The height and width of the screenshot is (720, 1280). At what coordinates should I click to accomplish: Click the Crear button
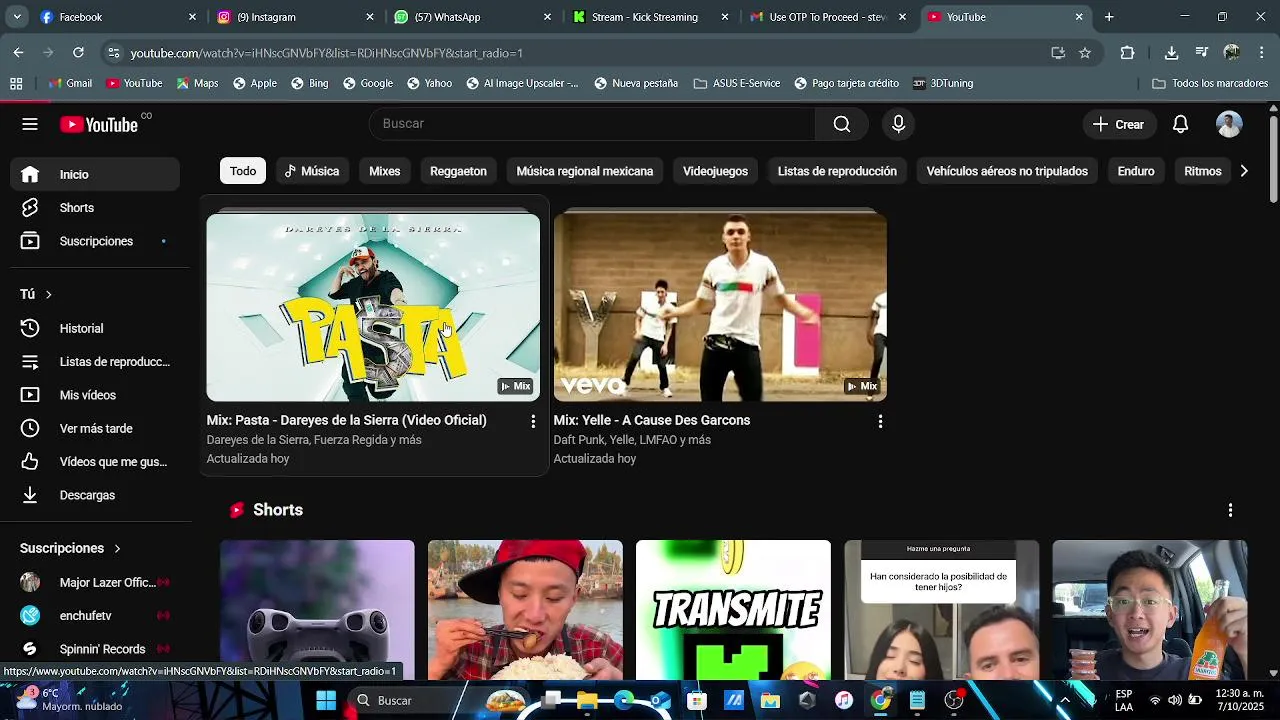1118,124
